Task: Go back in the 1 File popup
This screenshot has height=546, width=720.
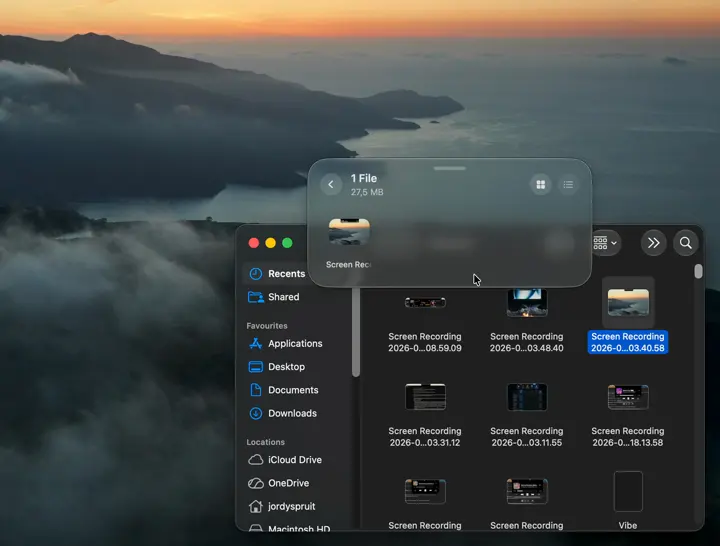Action: pos(331,185)
